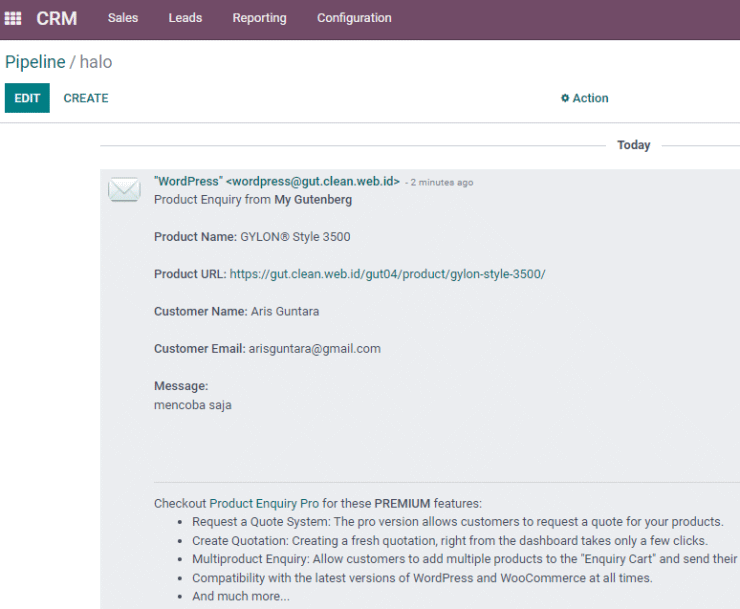Click the 'Today' date separator label
Screen dimensions: 740x609
(633, 145)
